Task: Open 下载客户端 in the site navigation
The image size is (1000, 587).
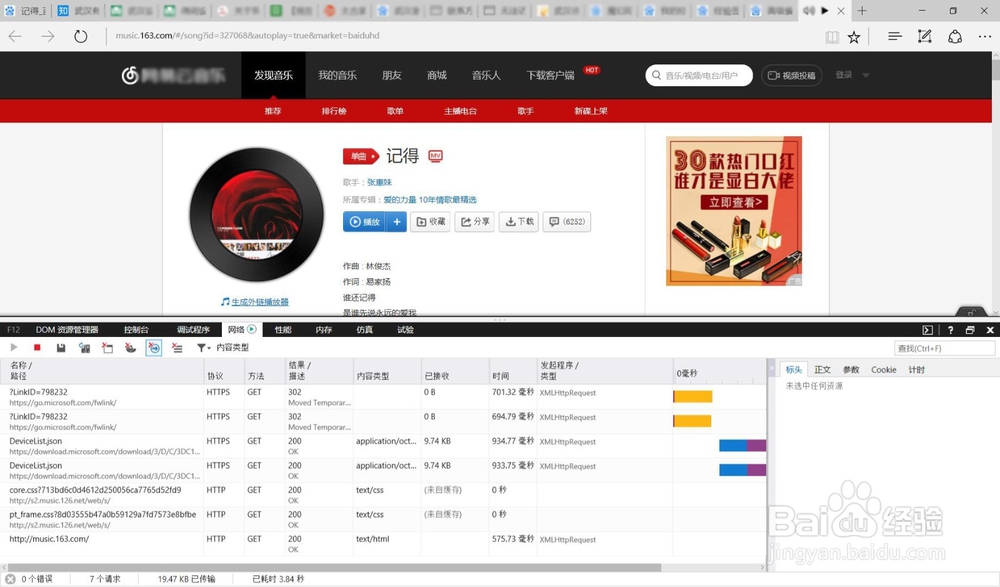Action: coord(550,75)
